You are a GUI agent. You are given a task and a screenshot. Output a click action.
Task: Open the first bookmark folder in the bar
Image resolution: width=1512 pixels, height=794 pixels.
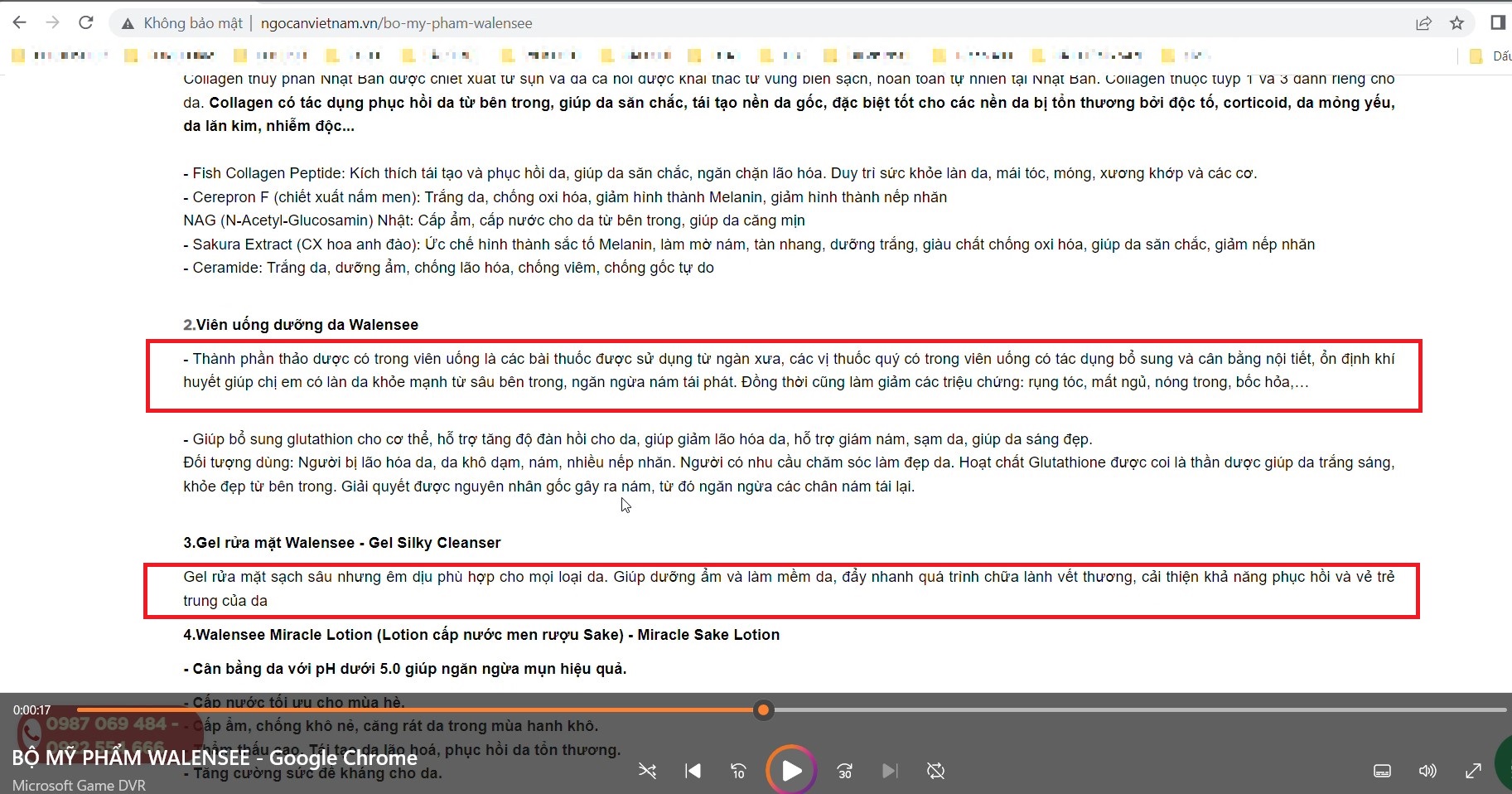(x=60, y=56)
